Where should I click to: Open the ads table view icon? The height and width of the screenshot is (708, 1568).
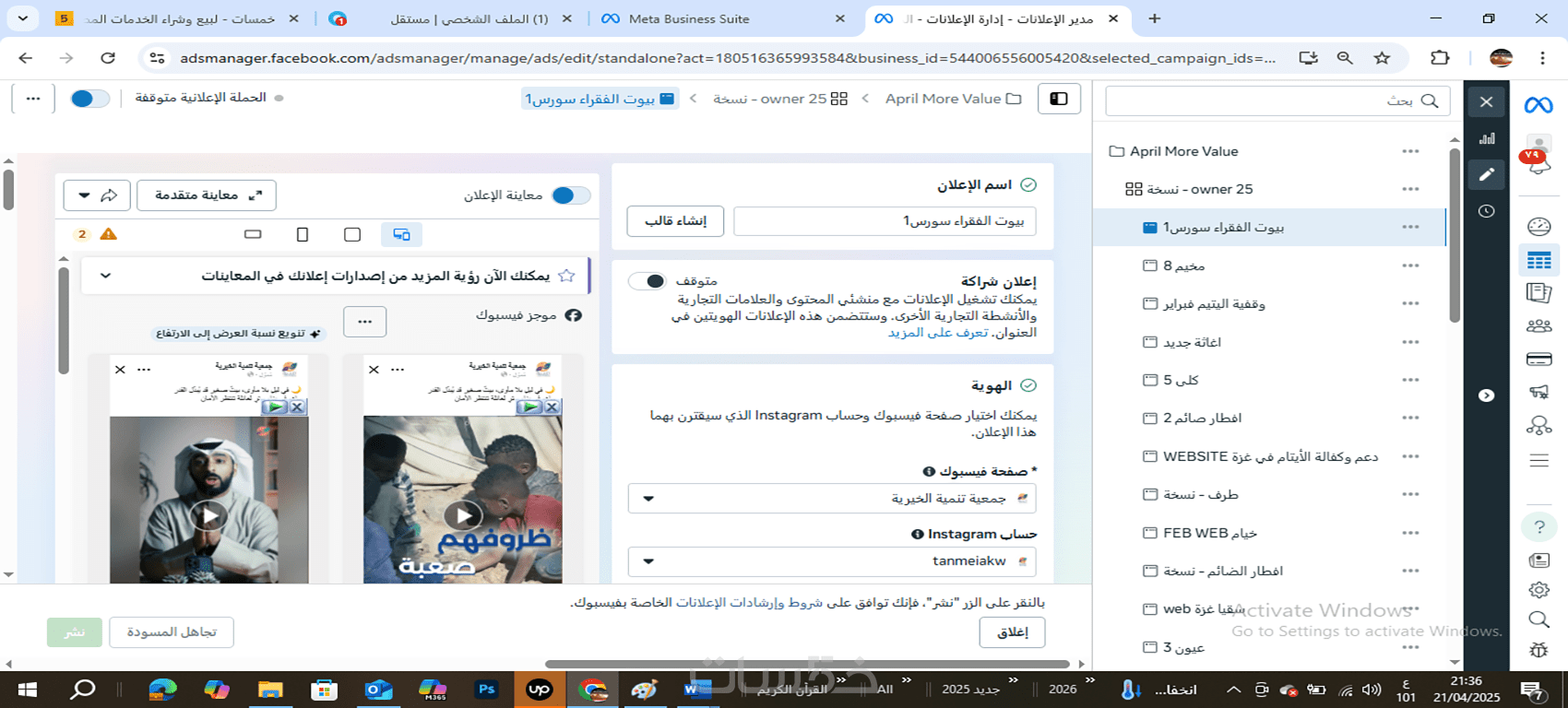pyautogui.click(x=1538, y=261)
